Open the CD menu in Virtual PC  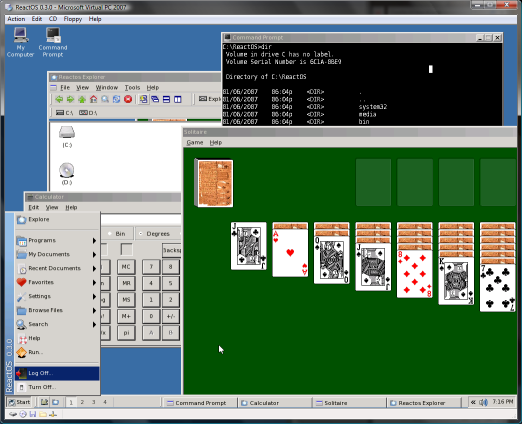(x=53, y=19)
